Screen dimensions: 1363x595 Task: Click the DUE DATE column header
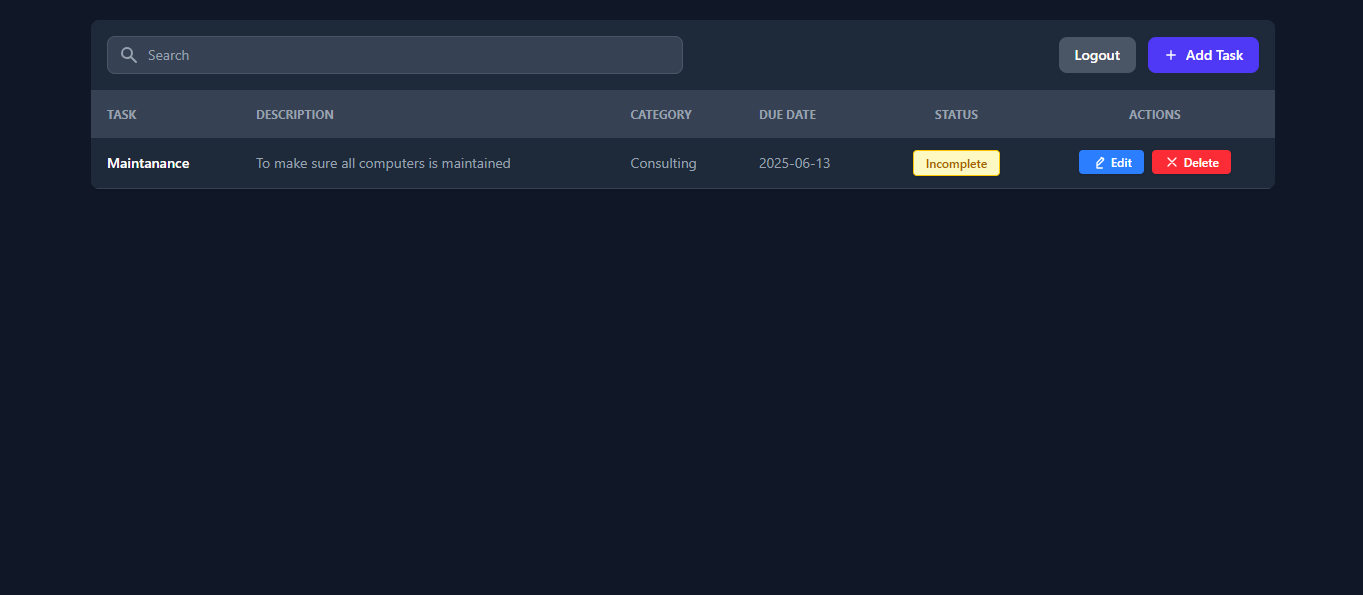tap(787, 114)
